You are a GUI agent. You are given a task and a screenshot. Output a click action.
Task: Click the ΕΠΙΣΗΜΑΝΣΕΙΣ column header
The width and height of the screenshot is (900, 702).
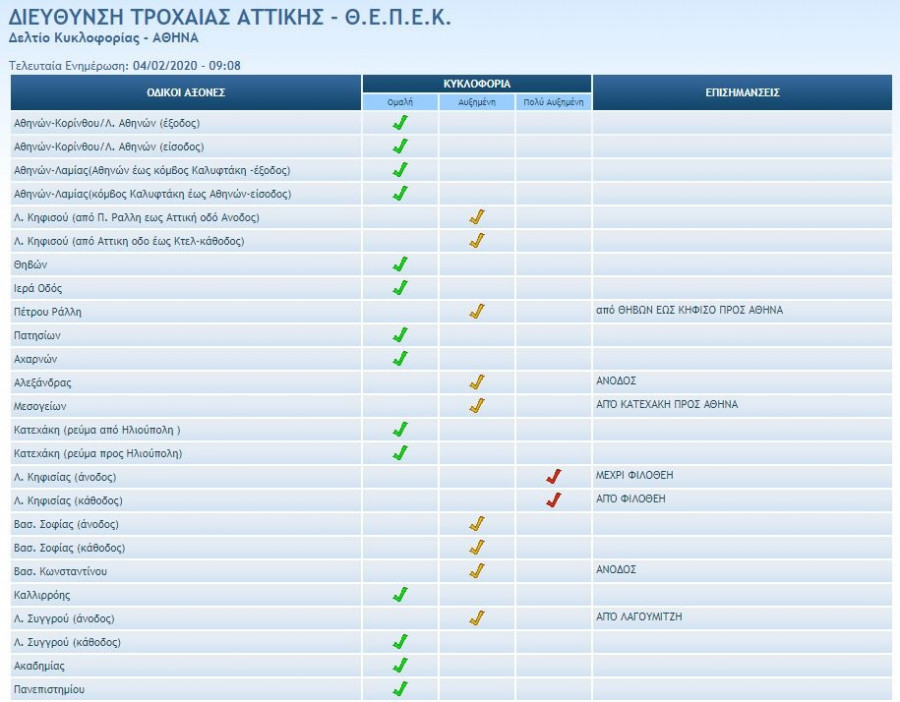tap(741, 92)
